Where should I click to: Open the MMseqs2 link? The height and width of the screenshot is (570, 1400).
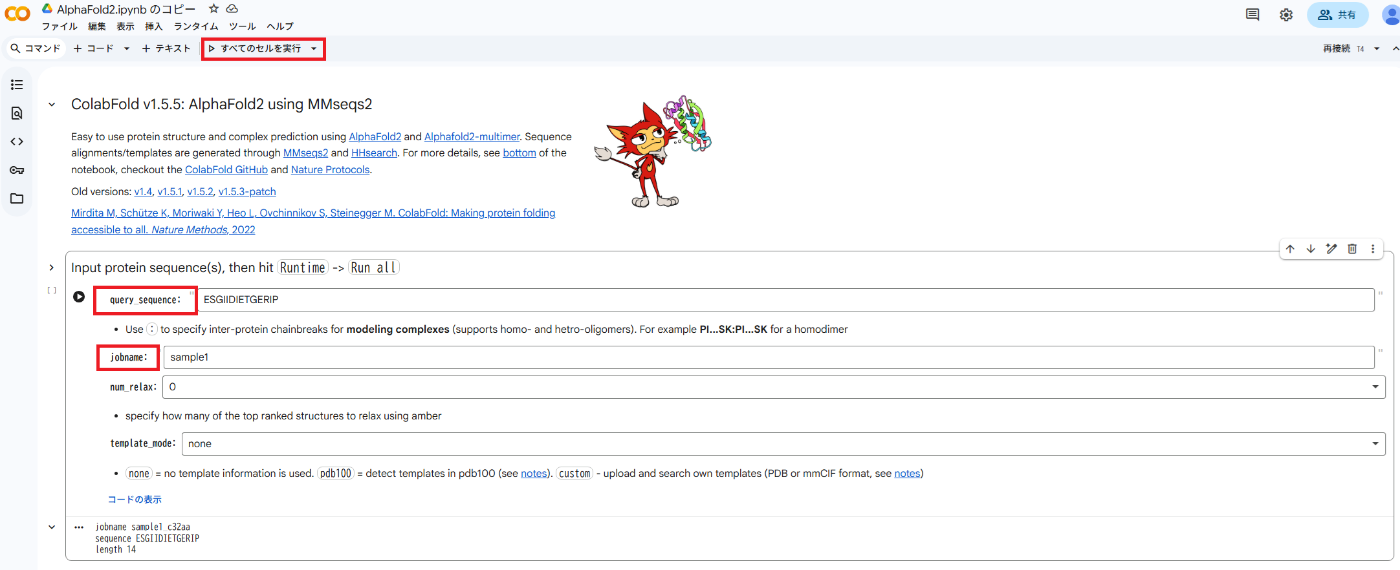pyautogui.click(x=306, y=153)
